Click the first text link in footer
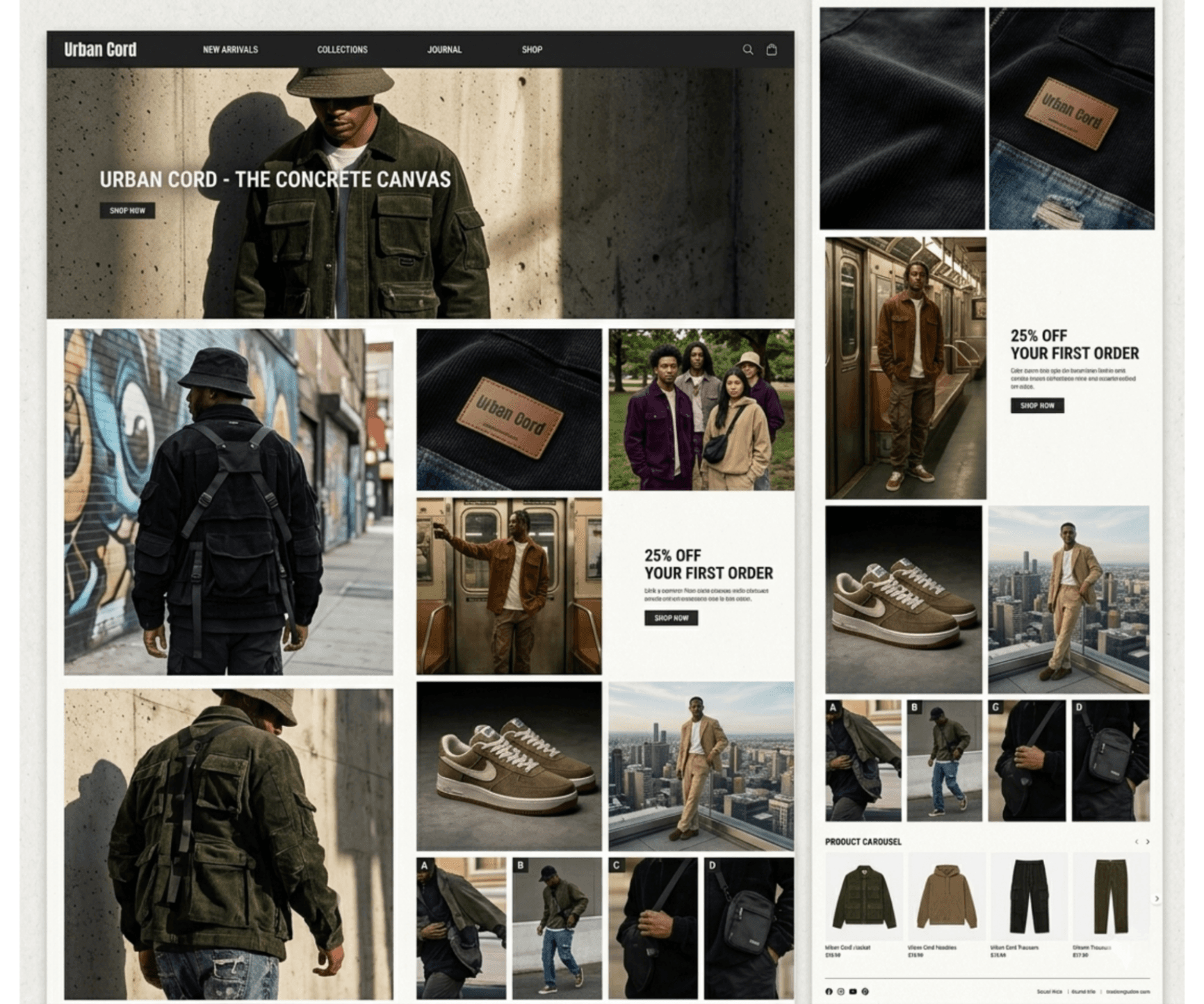This screenshot has width=1204, height=1004. [1049, 991]
